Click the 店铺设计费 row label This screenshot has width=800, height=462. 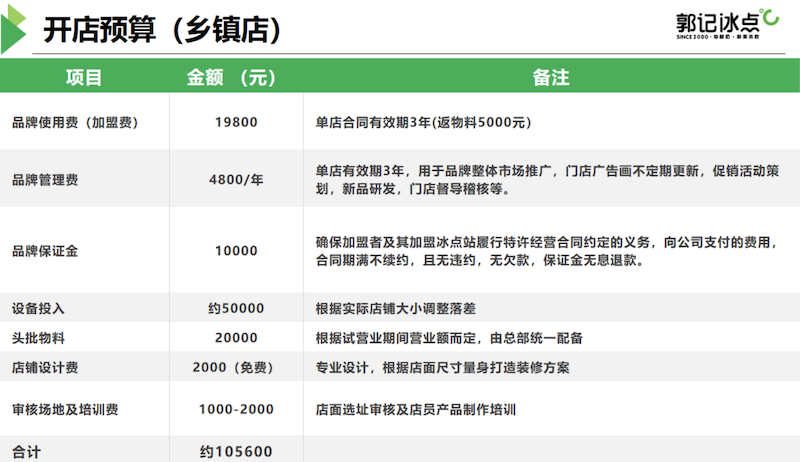pyautogui.click(x=45, y=368)
